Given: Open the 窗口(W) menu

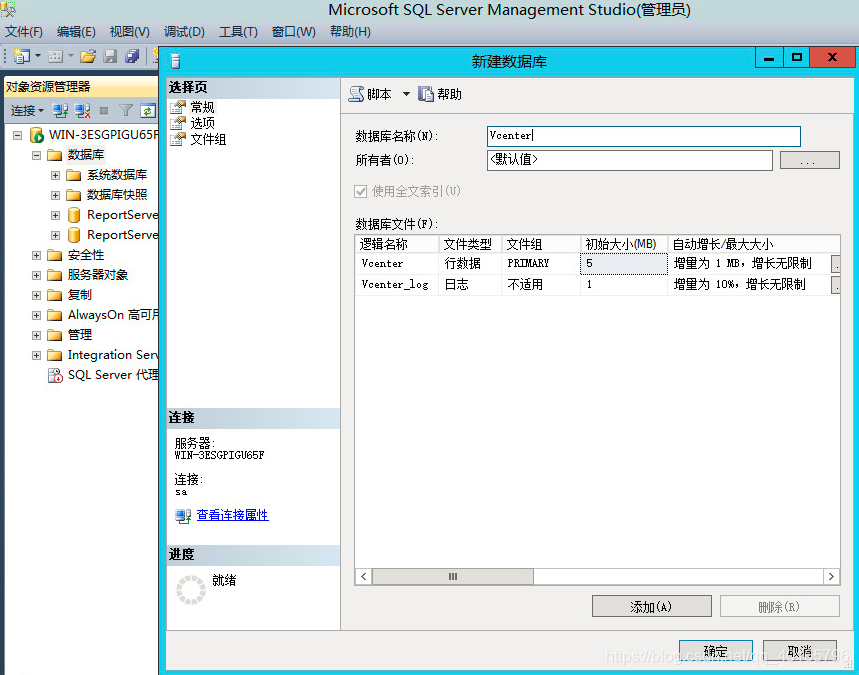Looking at the screenshot, I should click(294, 32).
